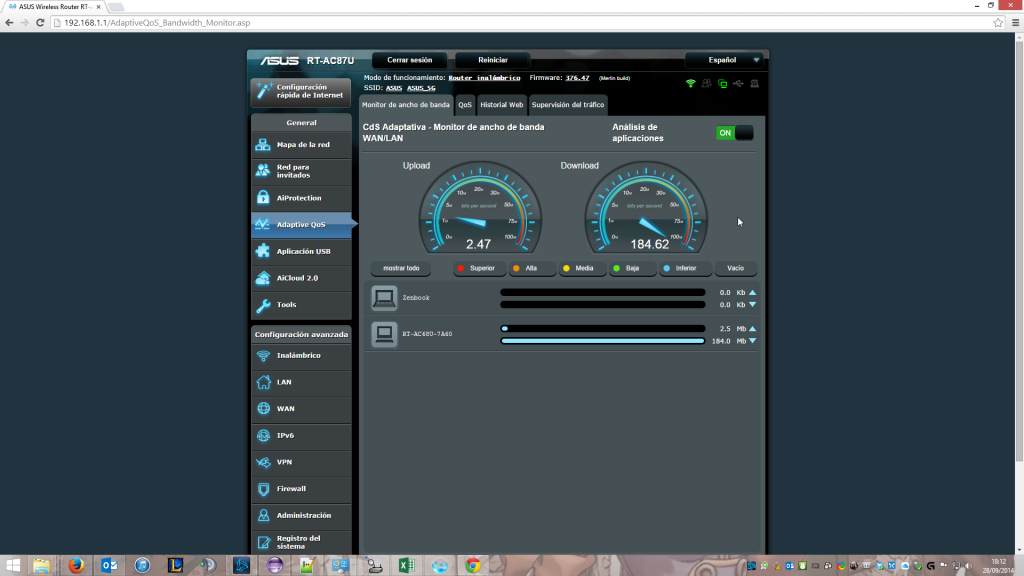Open Firewall settings page
This screenshot has height=576, width=1024.
(x=301, y=489)
